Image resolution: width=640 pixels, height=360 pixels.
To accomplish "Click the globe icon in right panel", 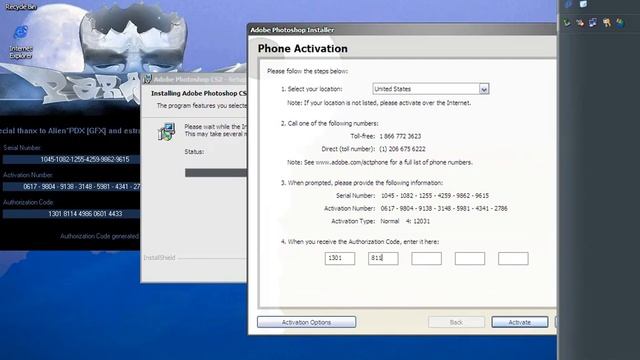I will 620,22.
